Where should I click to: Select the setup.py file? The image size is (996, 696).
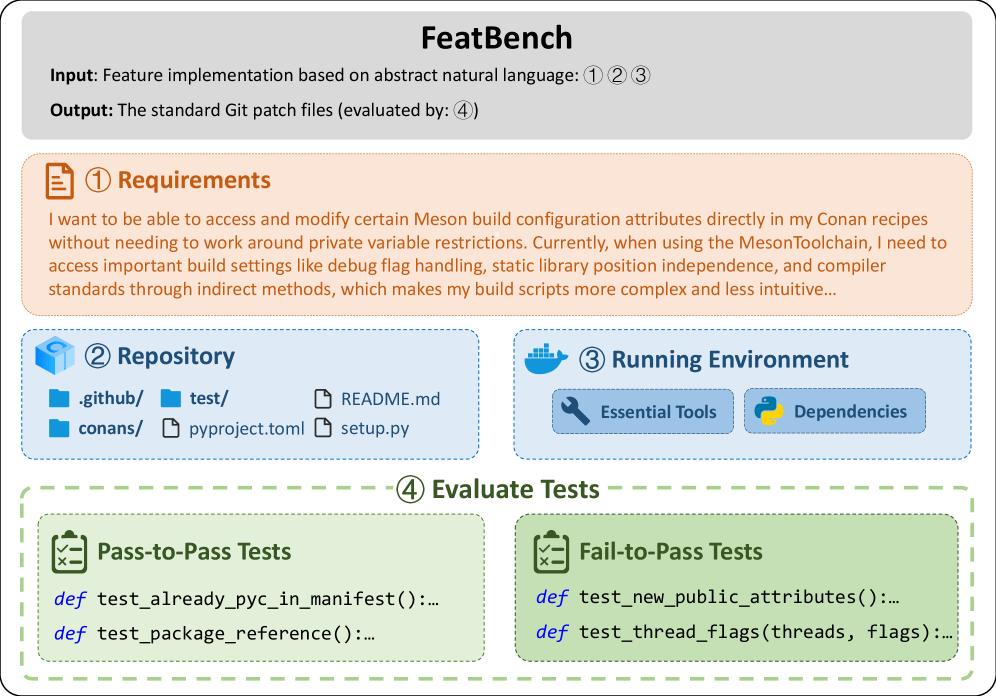pos(362,429)
